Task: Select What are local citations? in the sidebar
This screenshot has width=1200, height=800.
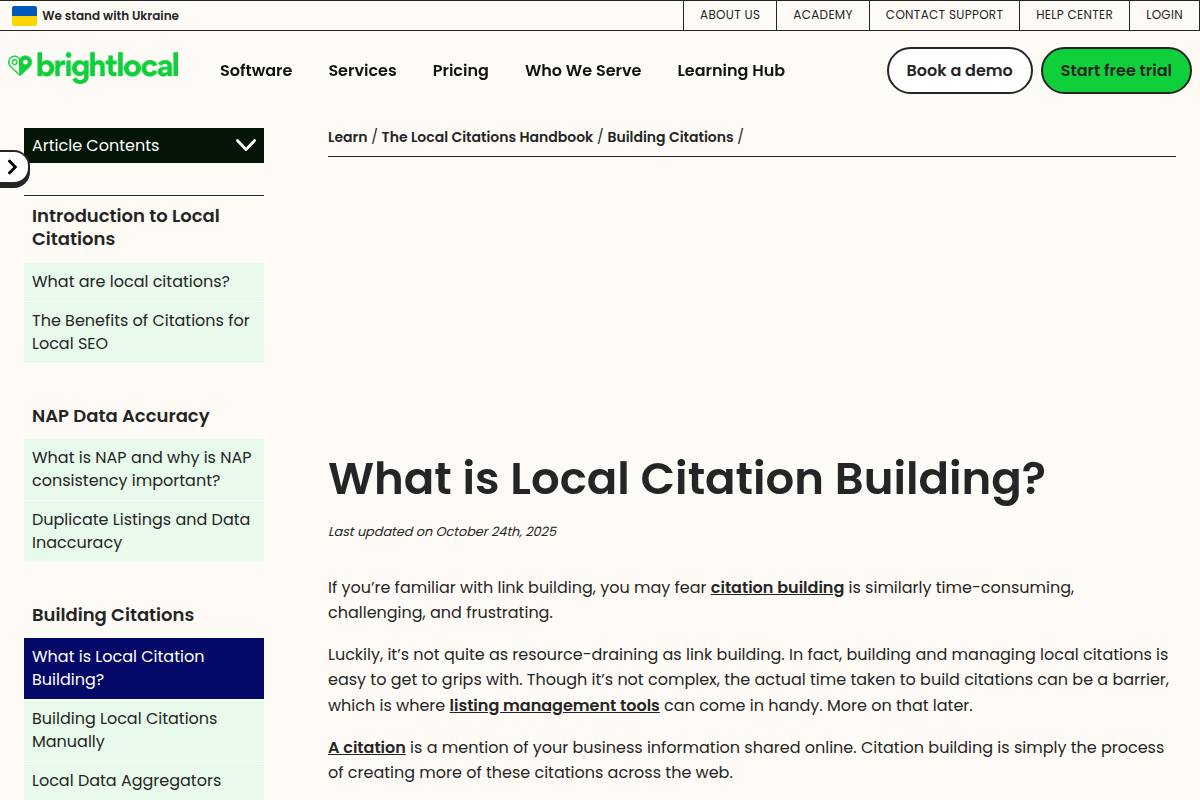Action: coord(130,281)
